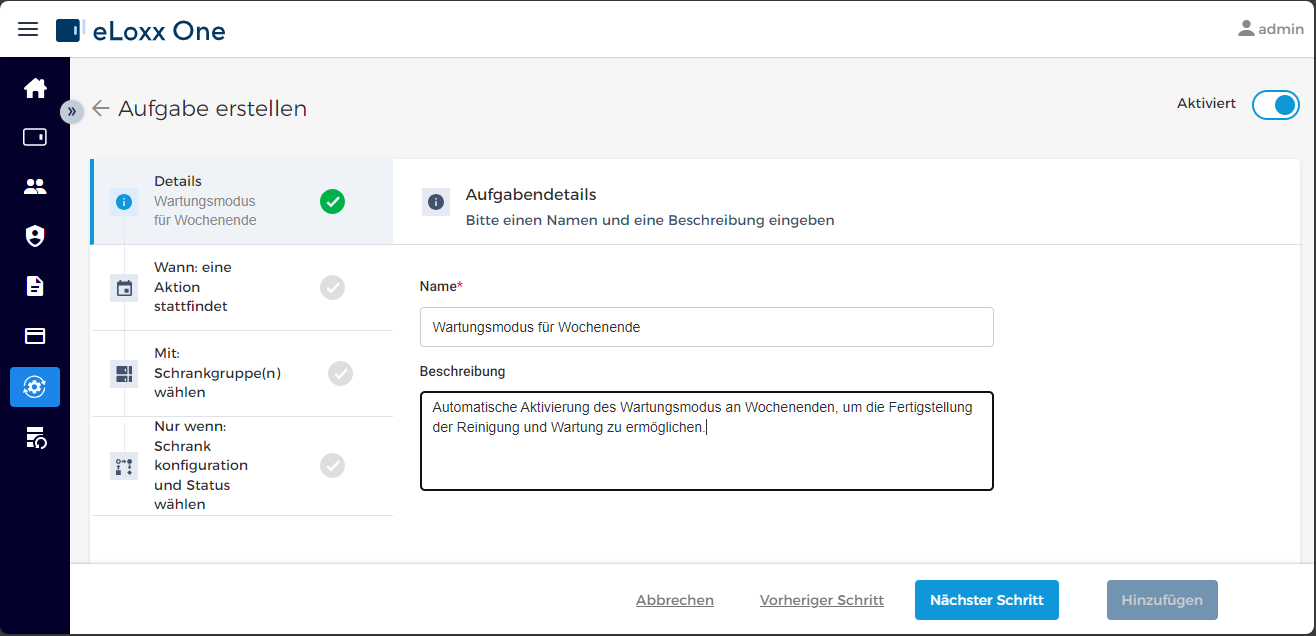
Task: Open the admin user account menu
Action: click(1270, 29)
